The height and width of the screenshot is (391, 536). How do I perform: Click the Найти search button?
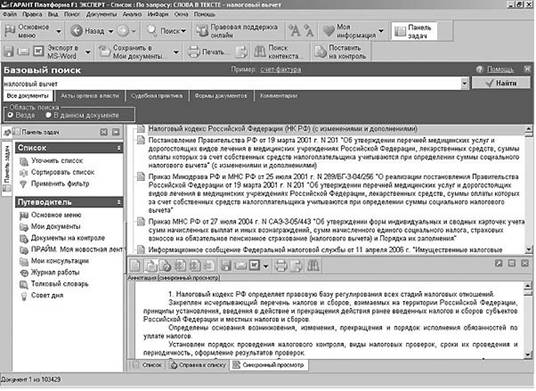coord(501,83)
